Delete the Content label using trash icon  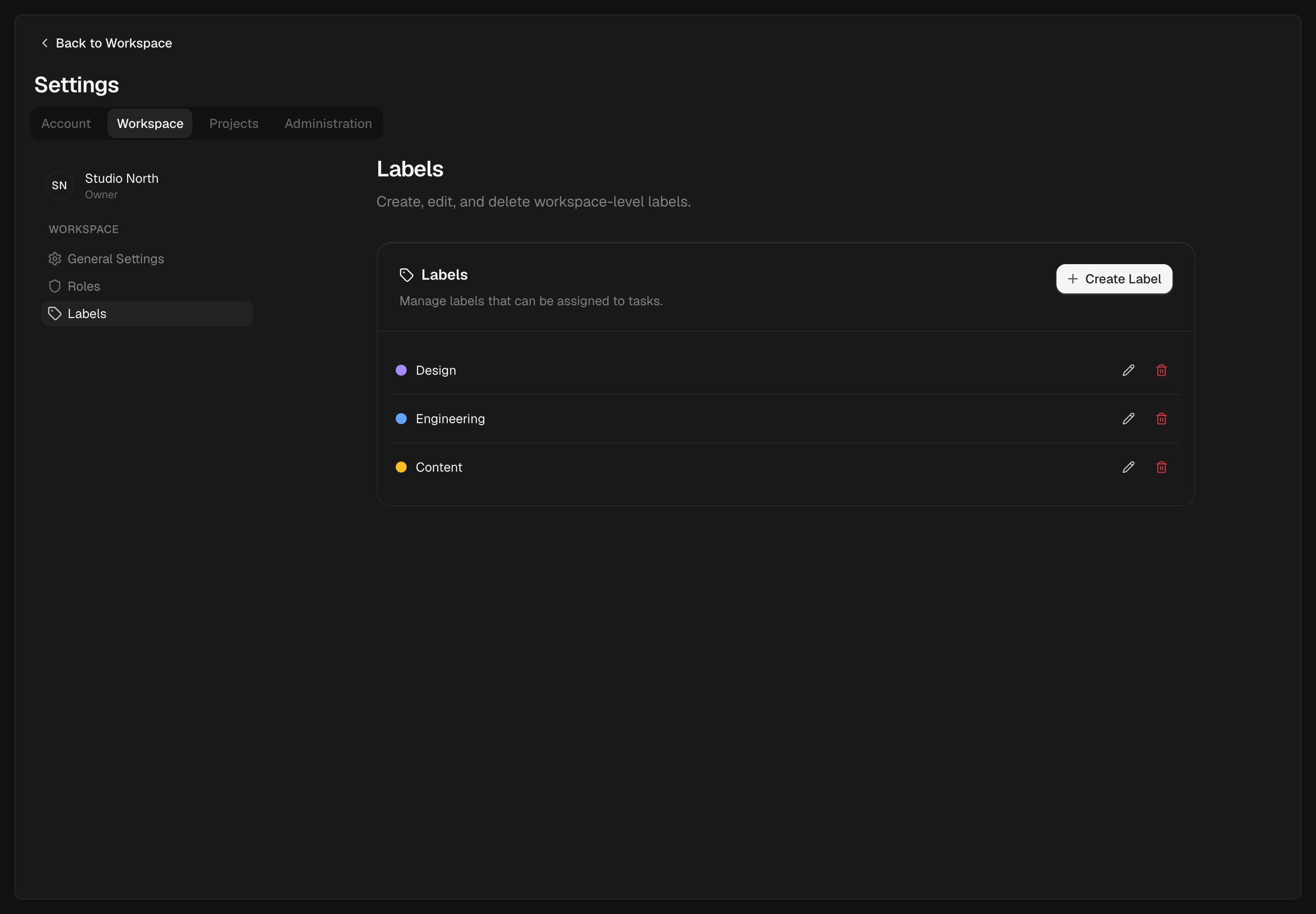[x=1162, y=468]
